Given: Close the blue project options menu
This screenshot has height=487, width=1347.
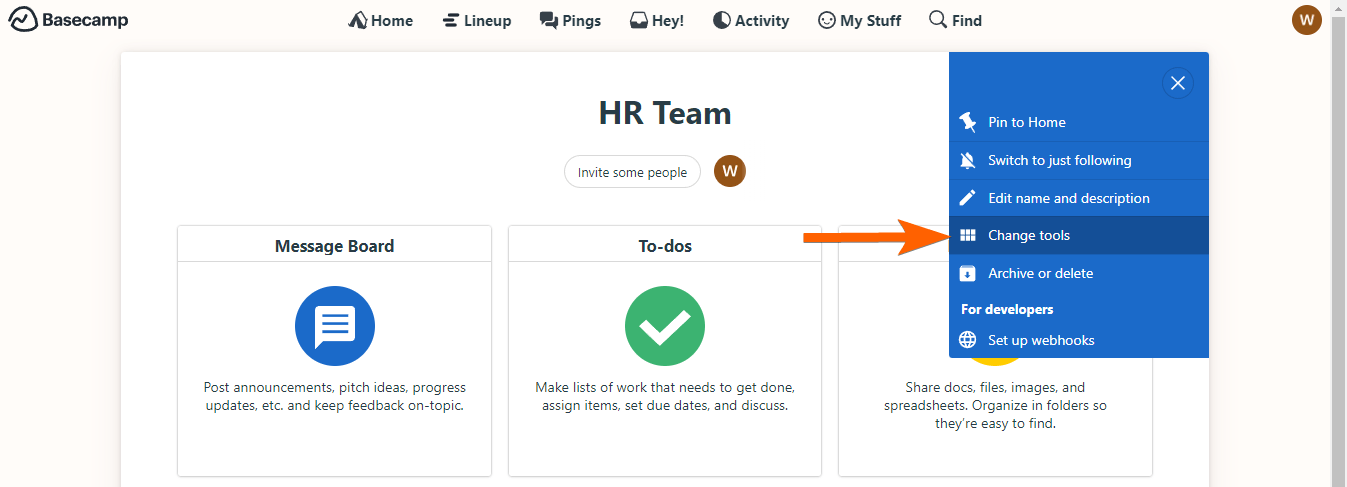Looking at the screenshot, I should [1177, 83].
